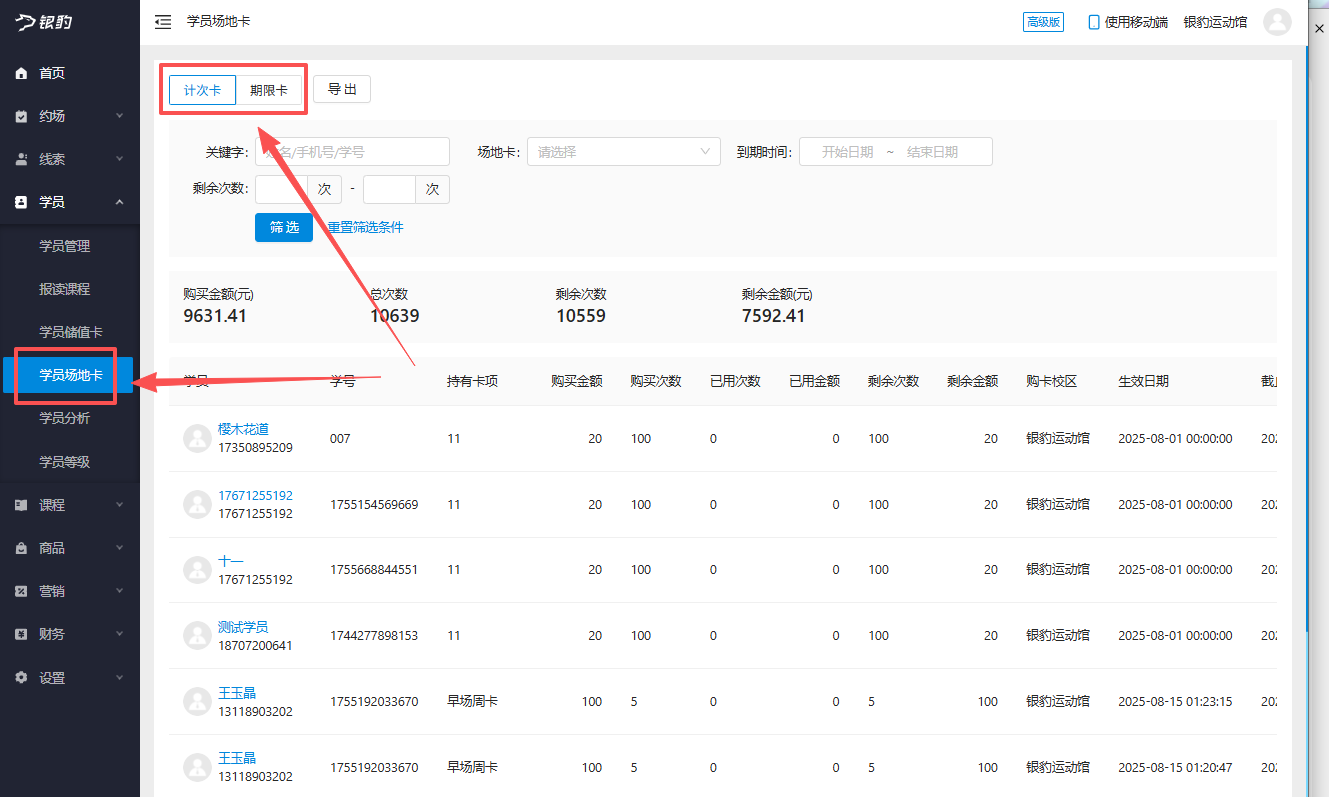Collapse the 学员 sidebar menu
The height and width of the screenshot is (797, 1329).
click(x=70, y=202)
